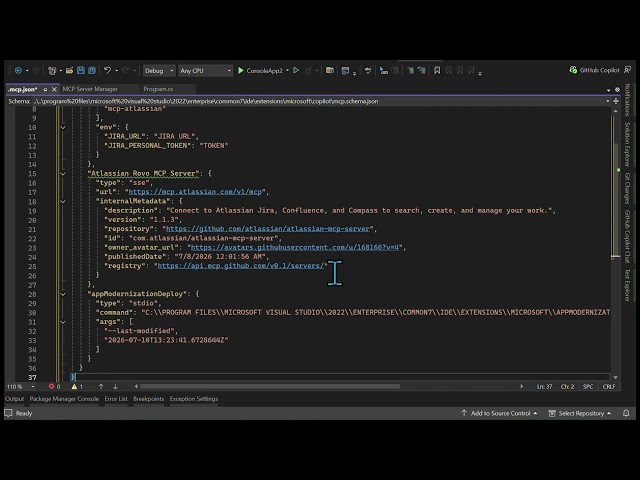Collapse the "env" block on line 10
The image size is (640, 480).
pyautogui.click(x=63, y=127)
